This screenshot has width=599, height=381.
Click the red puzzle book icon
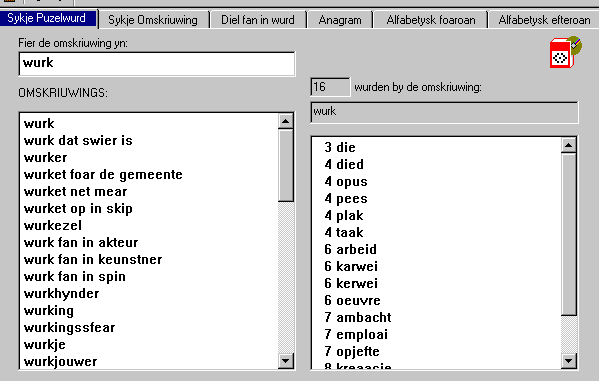tap(565, 53)
